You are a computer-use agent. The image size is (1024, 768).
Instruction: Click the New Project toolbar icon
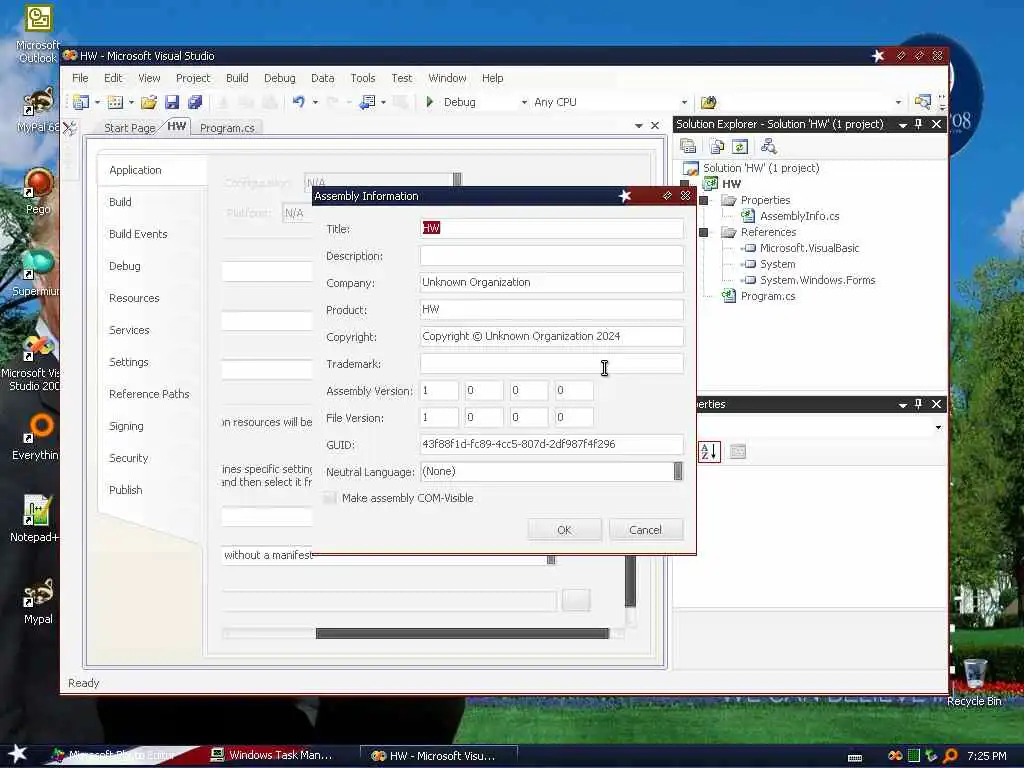tap(80, 102)
